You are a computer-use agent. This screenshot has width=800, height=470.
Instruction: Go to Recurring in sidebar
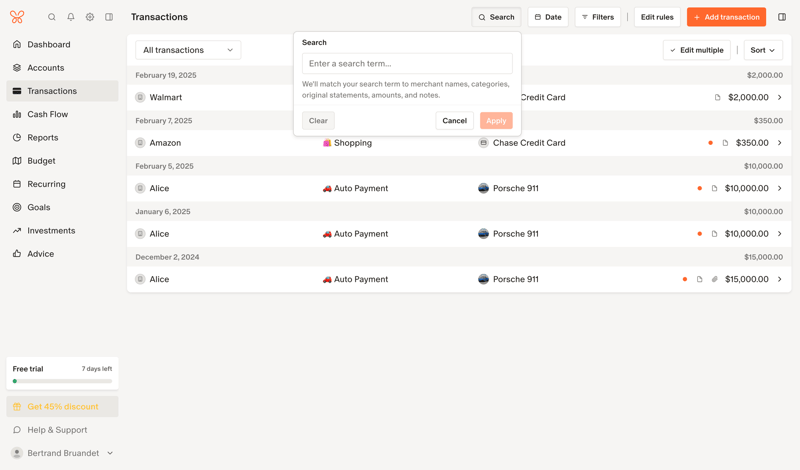pyautogui.click(x=62, y=184)
